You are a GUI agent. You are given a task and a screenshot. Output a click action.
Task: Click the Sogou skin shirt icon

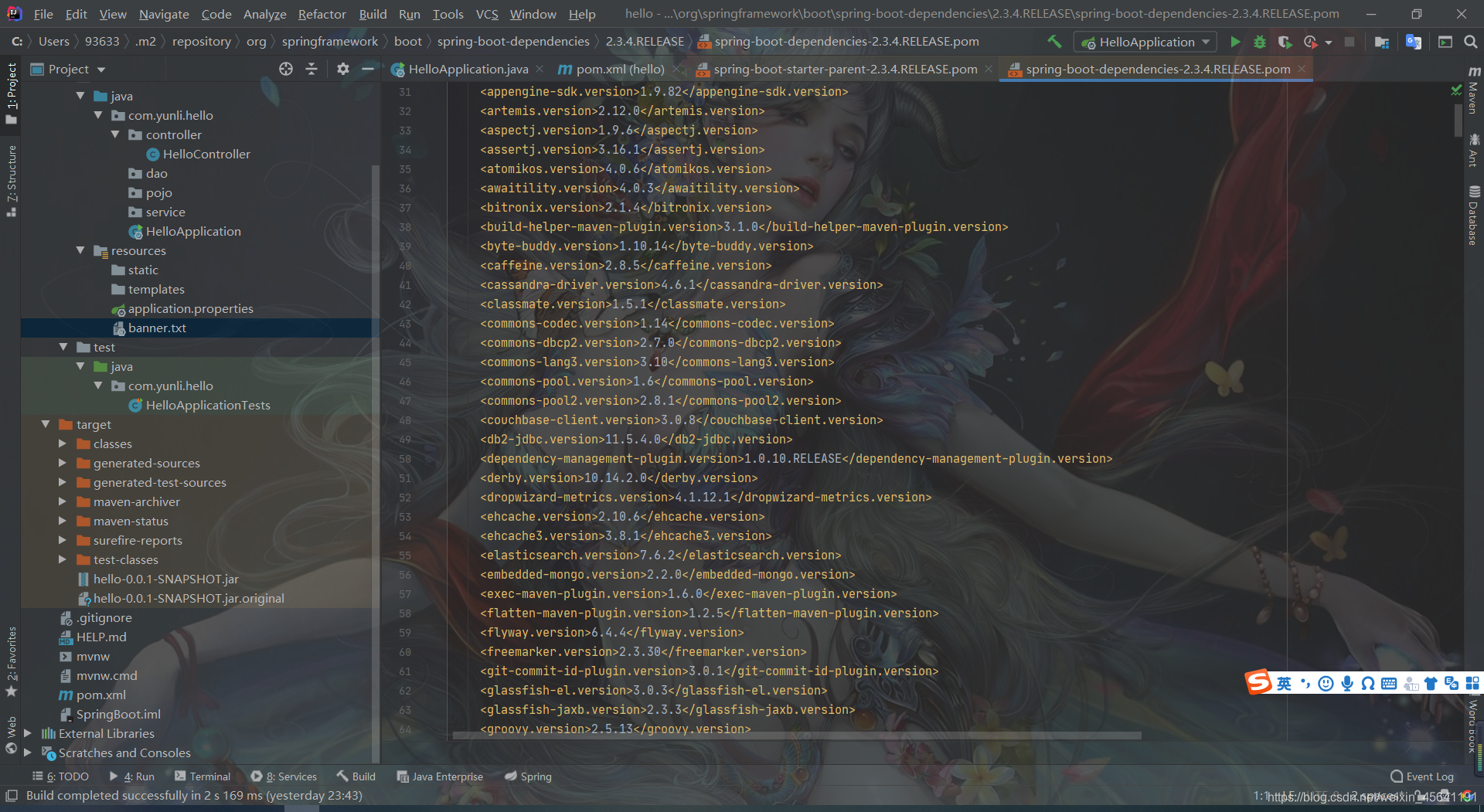(x=1431, y=684)
